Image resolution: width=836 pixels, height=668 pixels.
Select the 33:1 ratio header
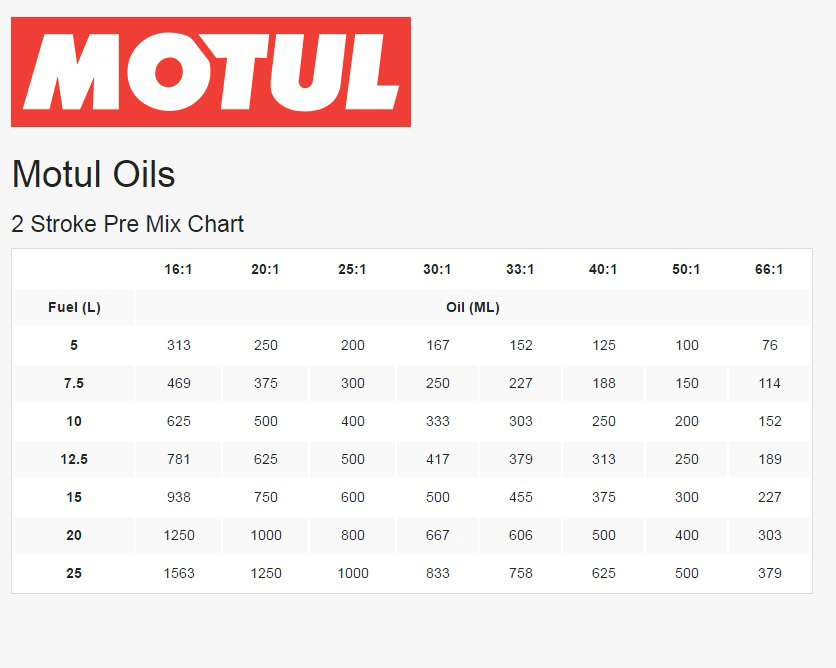(x=520, y=269)
